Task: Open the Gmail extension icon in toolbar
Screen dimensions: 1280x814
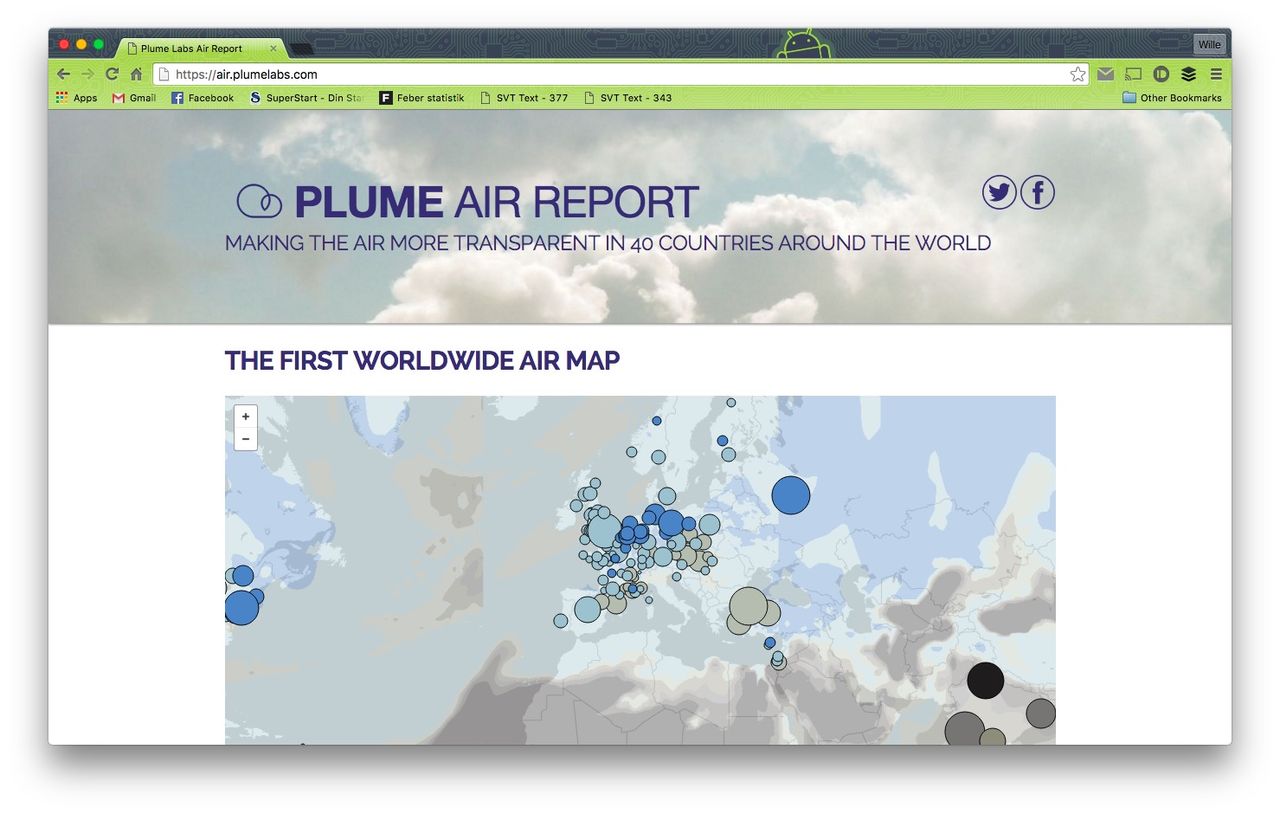Action: click(x=1105, y=74)
